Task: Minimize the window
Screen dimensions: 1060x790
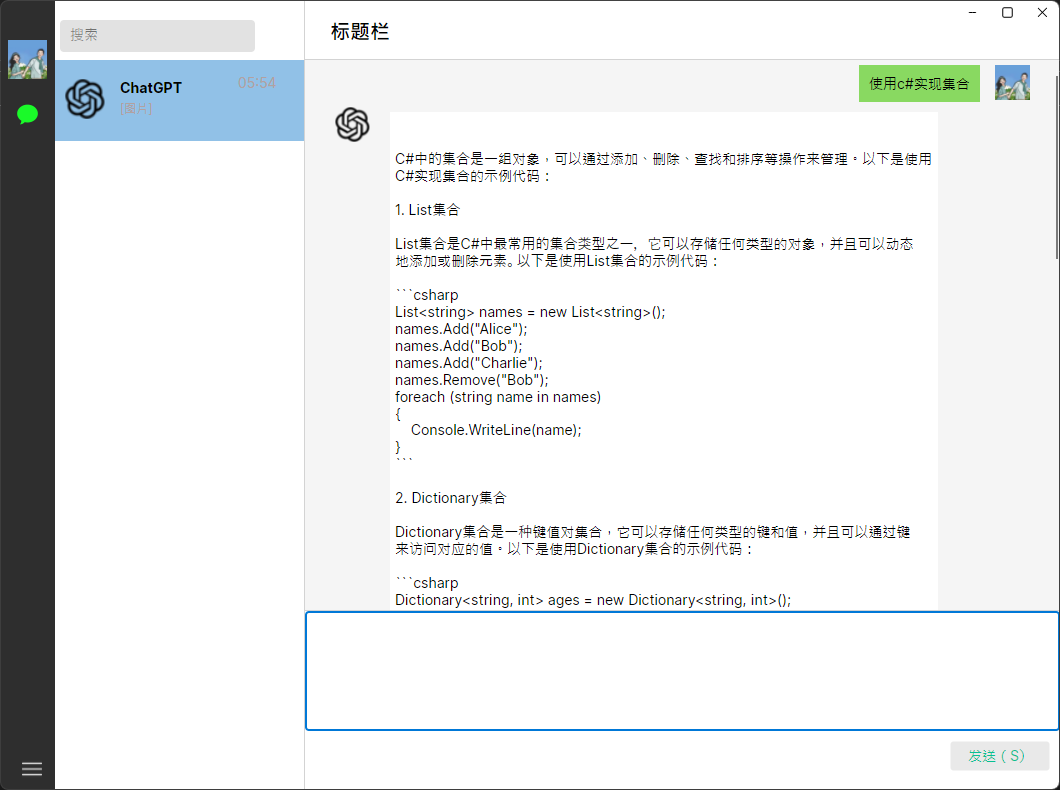Action: [972, 12]
